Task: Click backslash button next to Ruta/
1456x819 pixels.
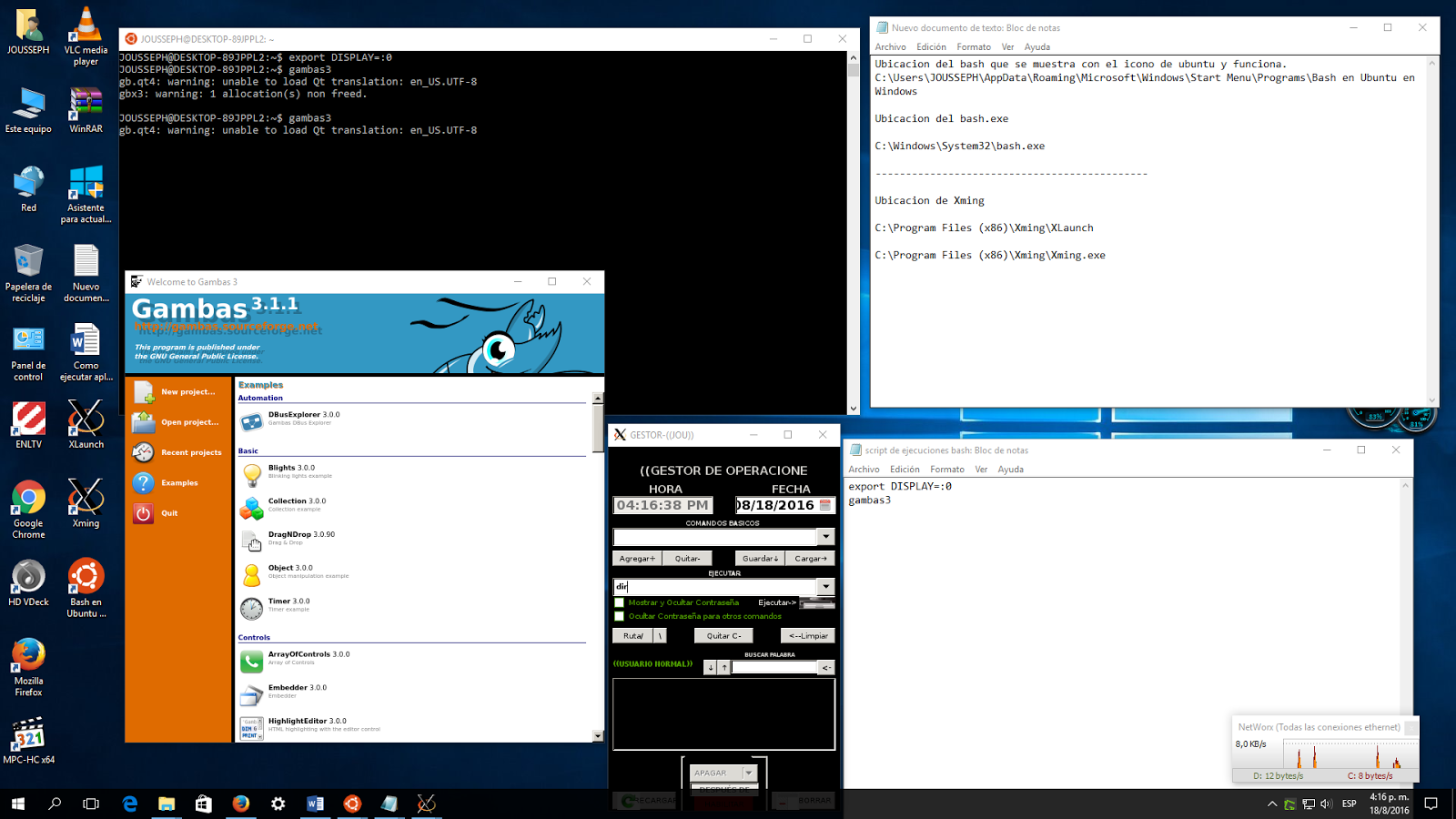Action: pos(660,636)
